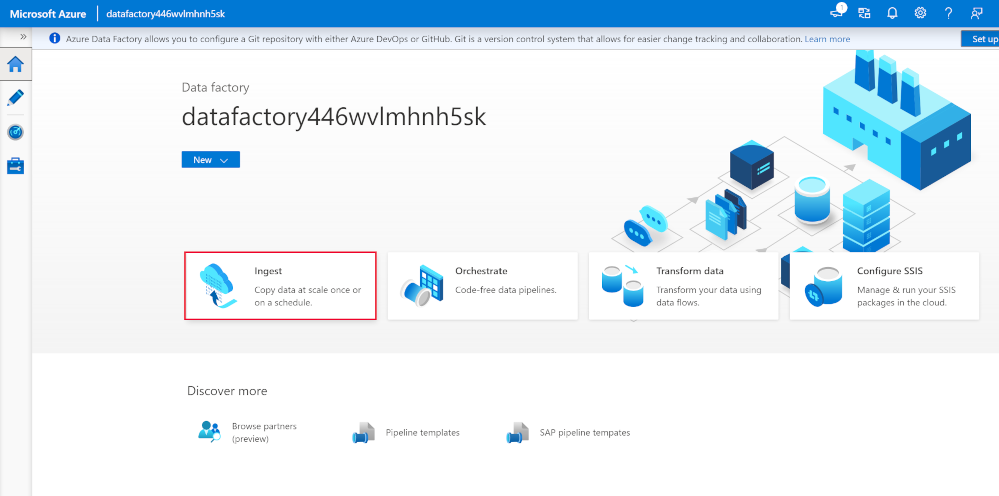Open the settings gear

coord(920,13)
